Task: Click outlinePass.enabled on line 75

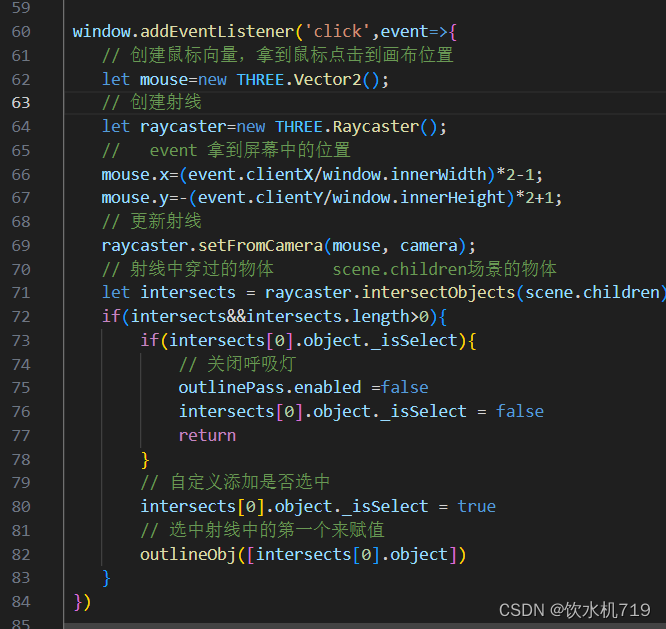Action: [270, 388]
